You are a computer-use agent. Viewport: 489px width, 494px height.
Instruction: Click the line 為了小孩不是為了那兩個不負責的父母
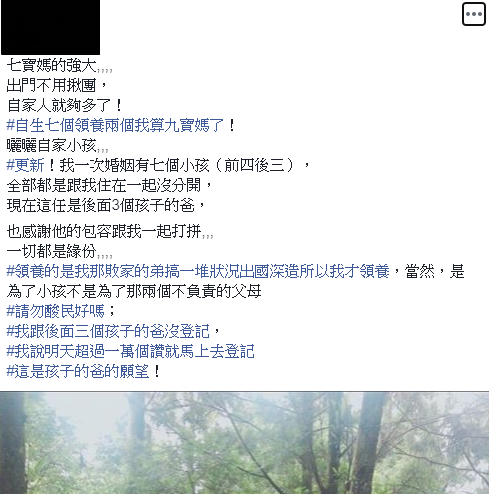[134, 292]
